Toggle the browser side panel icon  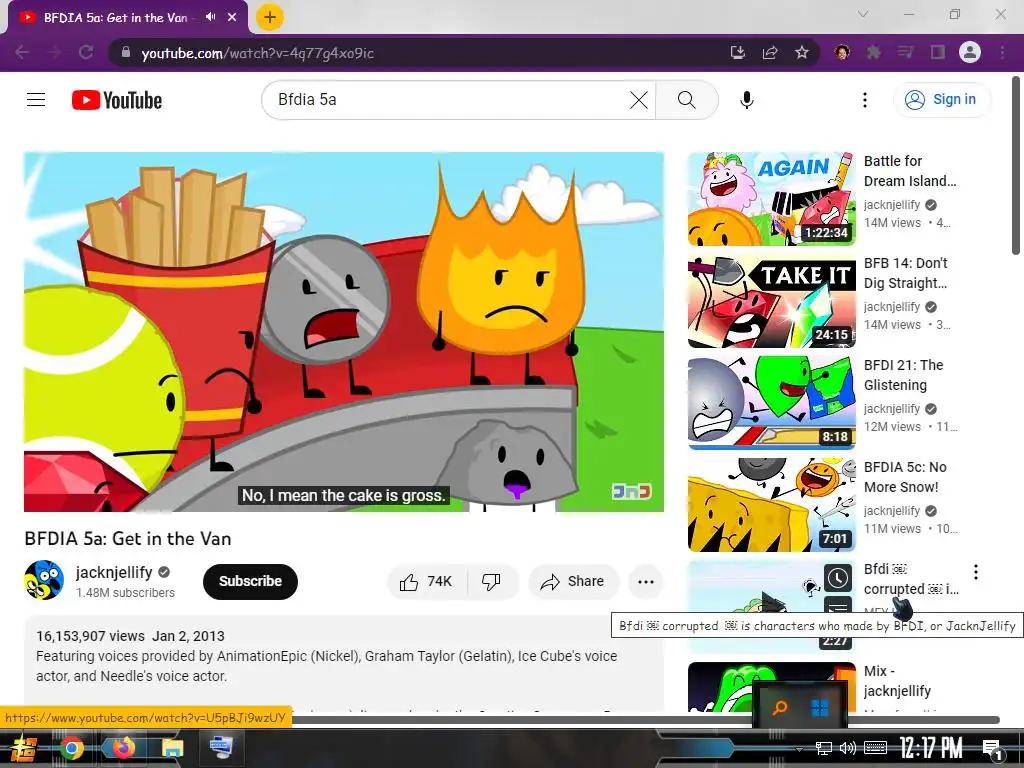(938, 53)
